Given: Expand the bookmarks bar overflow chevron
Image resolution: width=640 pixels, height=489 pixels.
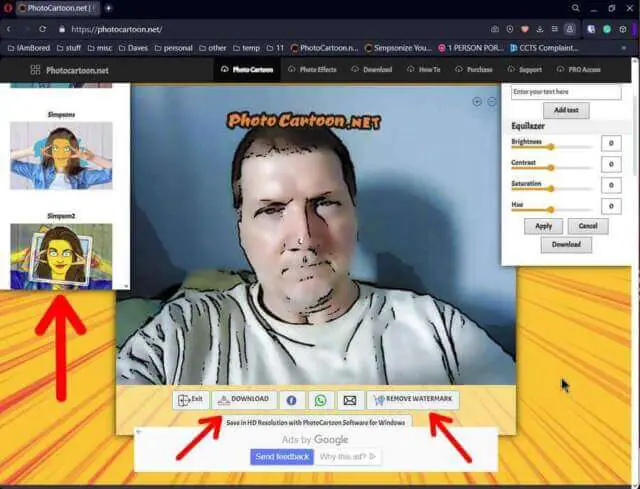Looking at the screenshot, I should point(624,48).
